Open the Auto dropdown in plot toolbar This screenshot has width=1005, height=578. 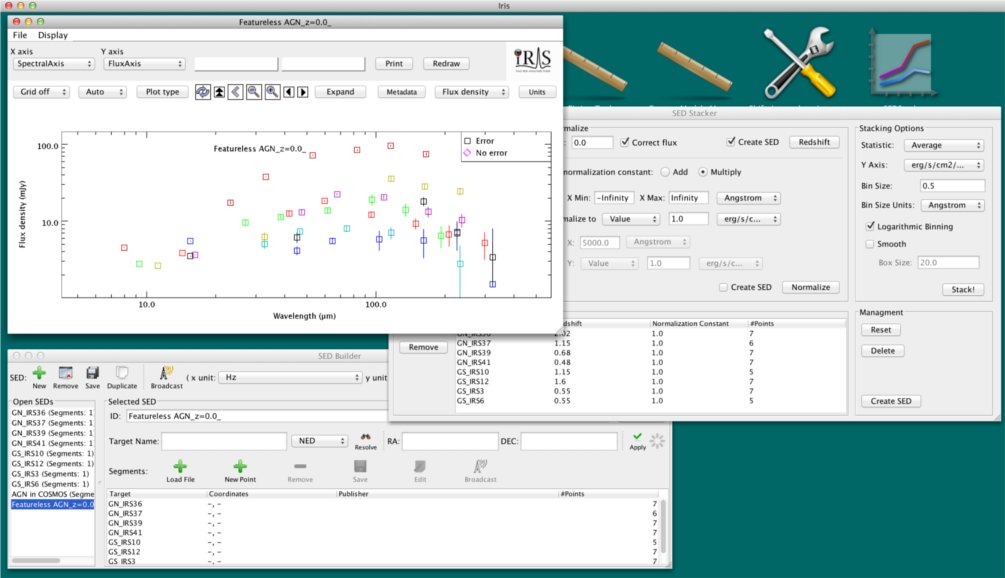(102, 92)
